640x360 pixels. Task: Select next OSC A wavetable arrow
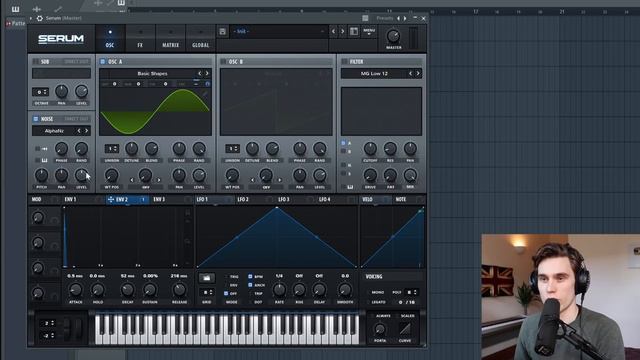click(x=207, y=73)
